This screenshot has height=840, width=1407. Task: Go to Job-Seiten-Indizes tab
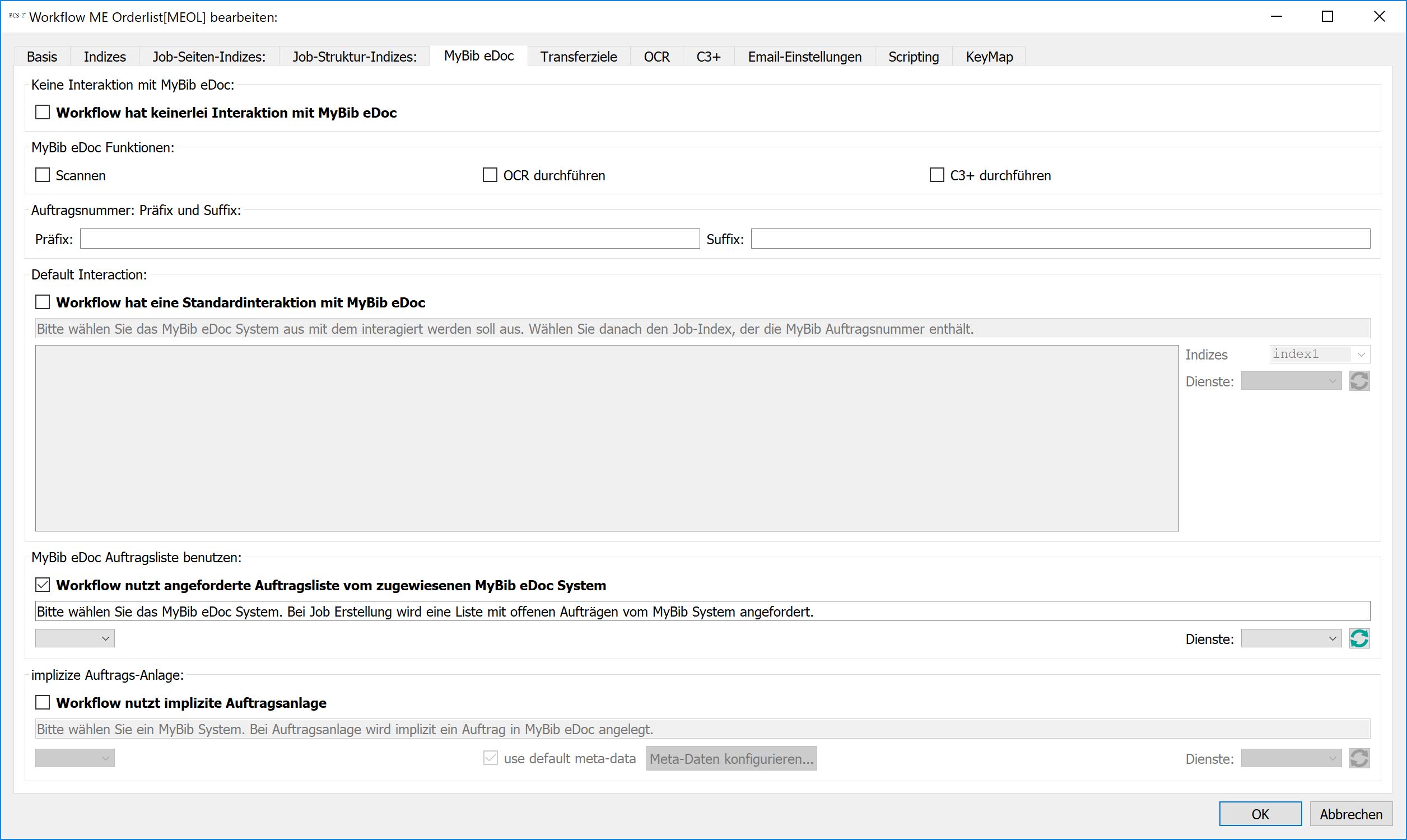(x=209, y=57)
